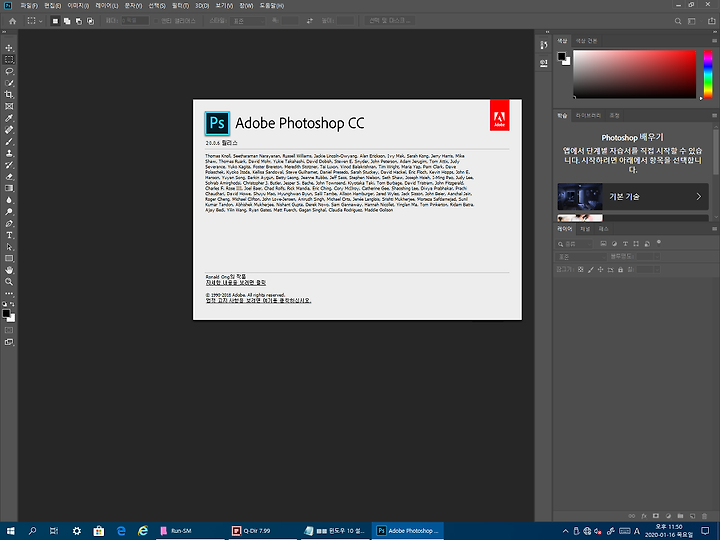The width and height of the screenshot is (720, 540).
Task: Select the Move tool
Action: click(9, 48)
